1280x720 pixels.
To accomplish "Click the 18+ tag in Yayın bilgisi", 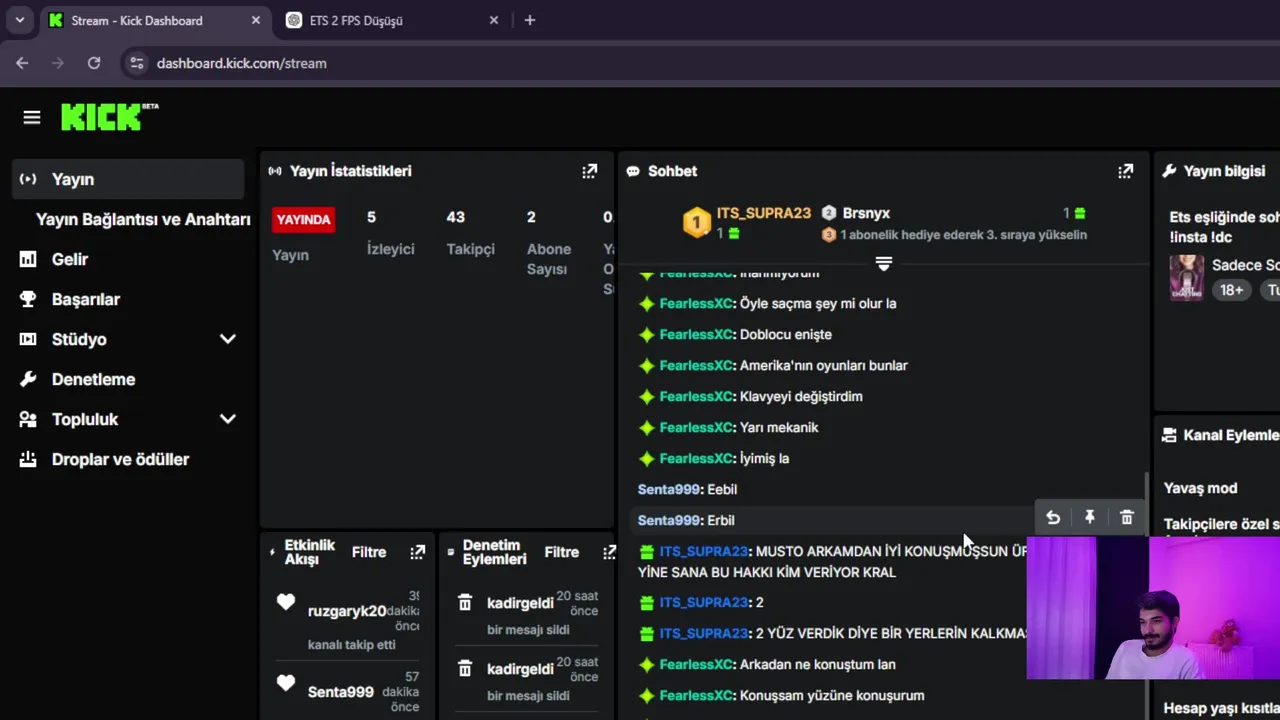I will [1231, 290].
